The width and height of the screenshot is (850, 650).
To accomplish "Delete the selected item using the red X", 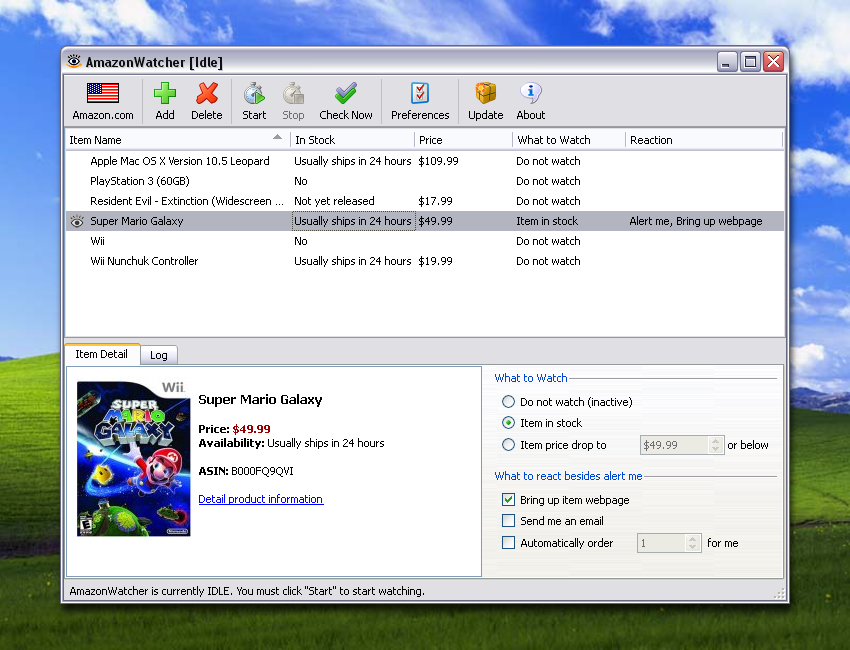I will coord(207,93).
